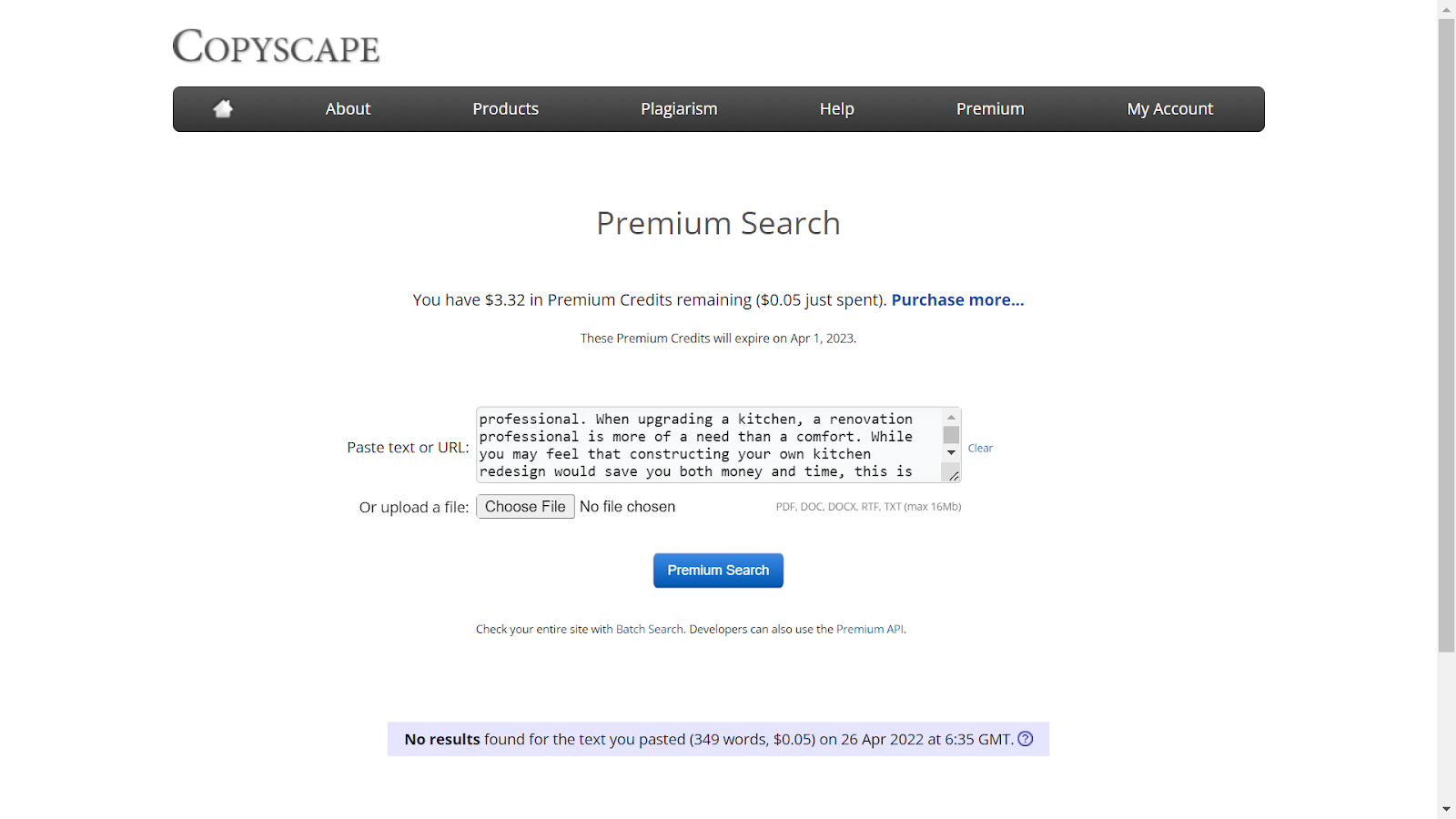
Task: Click the supported file formats note
Action: click(868, 507)
